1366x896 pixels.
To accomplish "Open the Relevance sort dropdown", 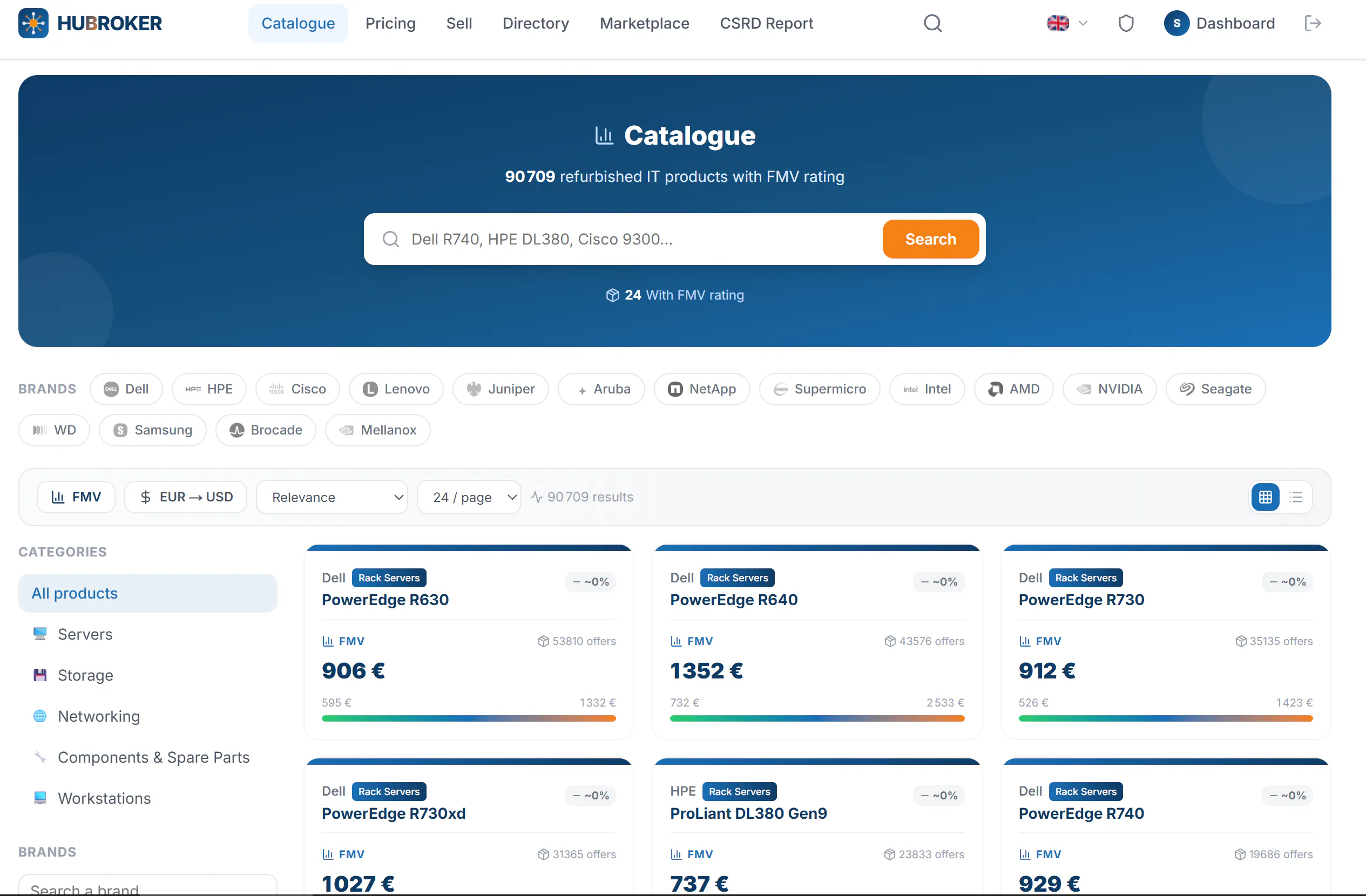I will [x=332, y=497].
